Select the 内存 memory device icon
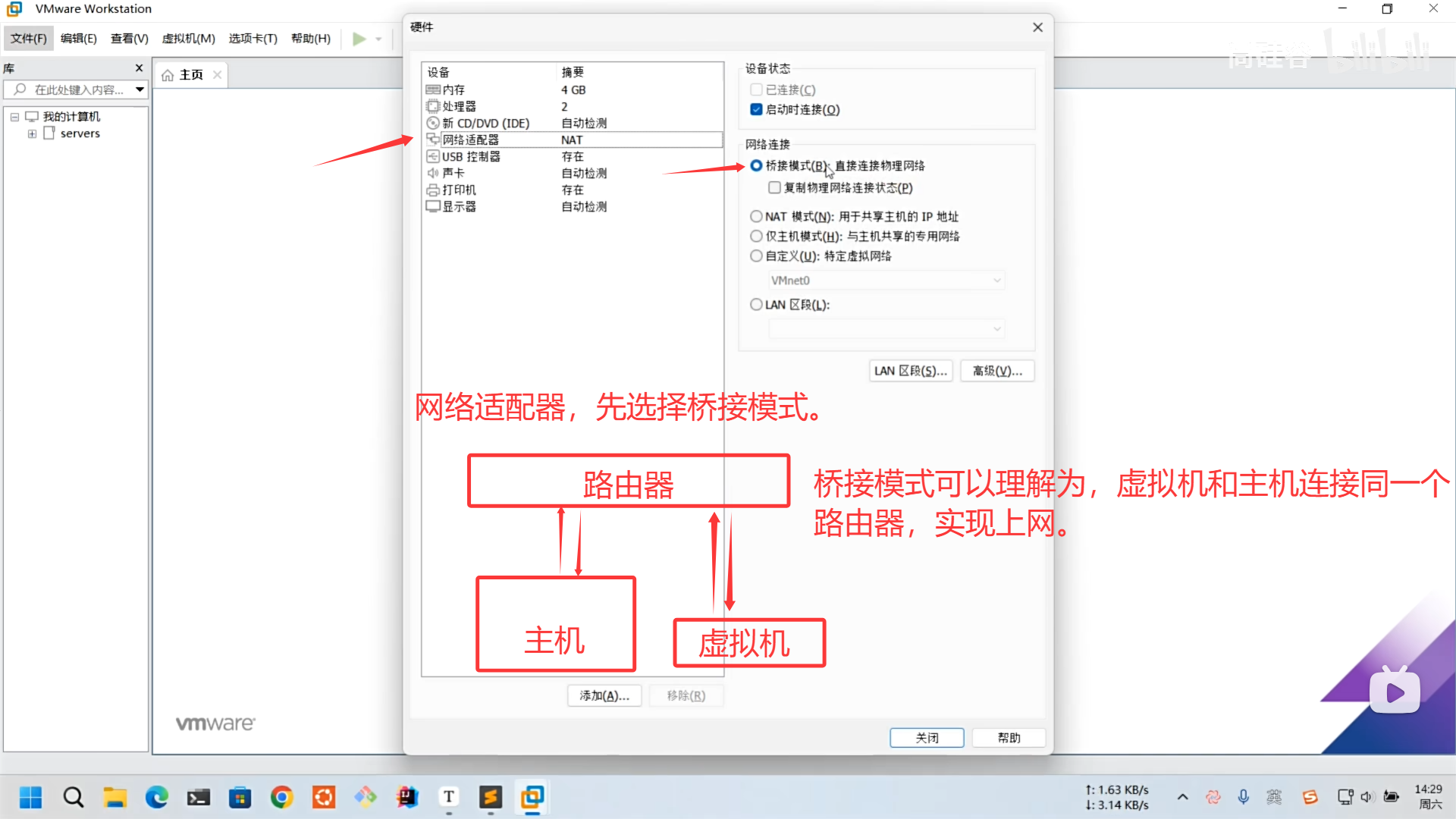Viewport: 1456px width, 819px height. 433,89
